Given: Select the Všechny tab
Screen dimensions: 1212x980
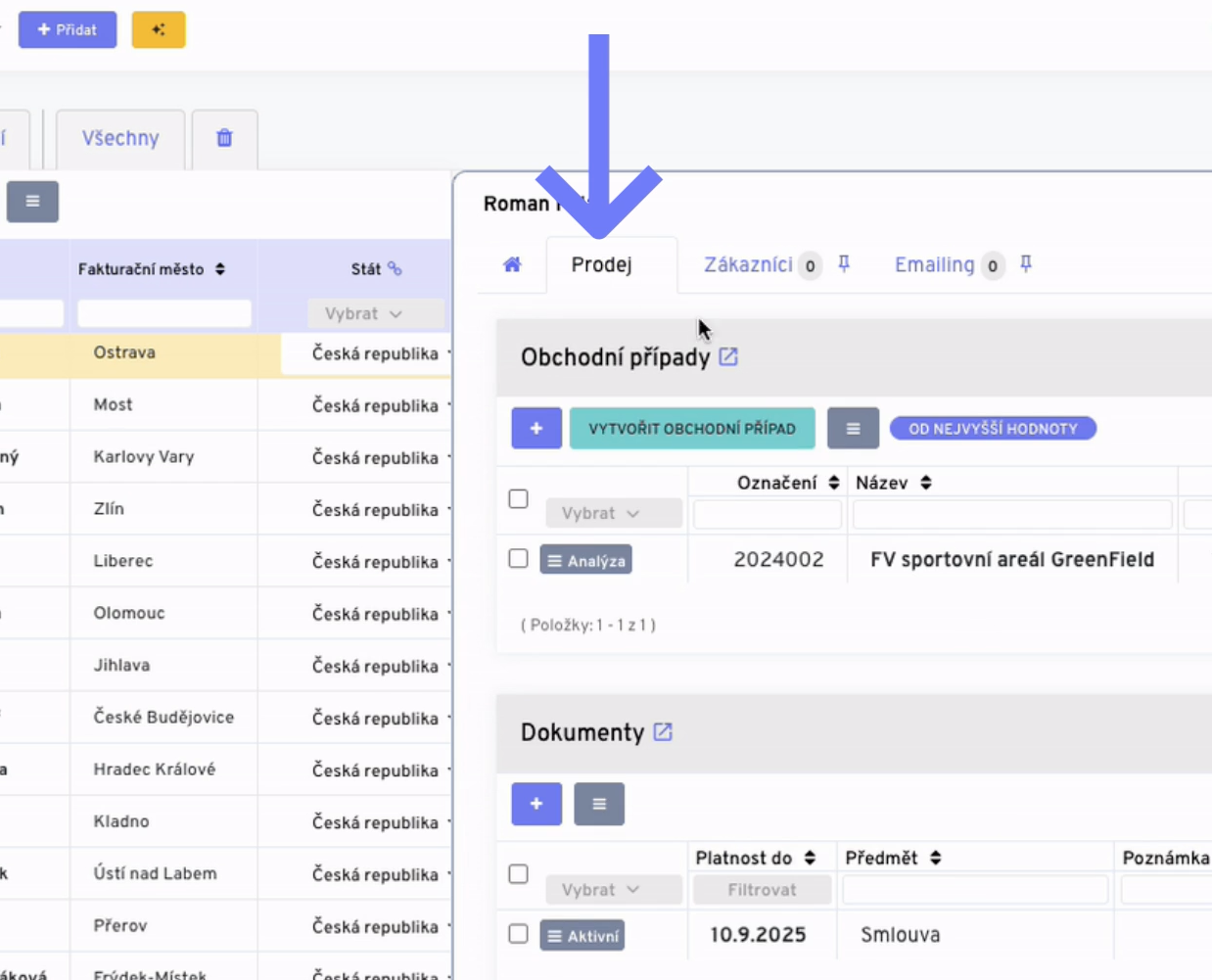Looking at the screenshot, I should [x=120, y=138].
